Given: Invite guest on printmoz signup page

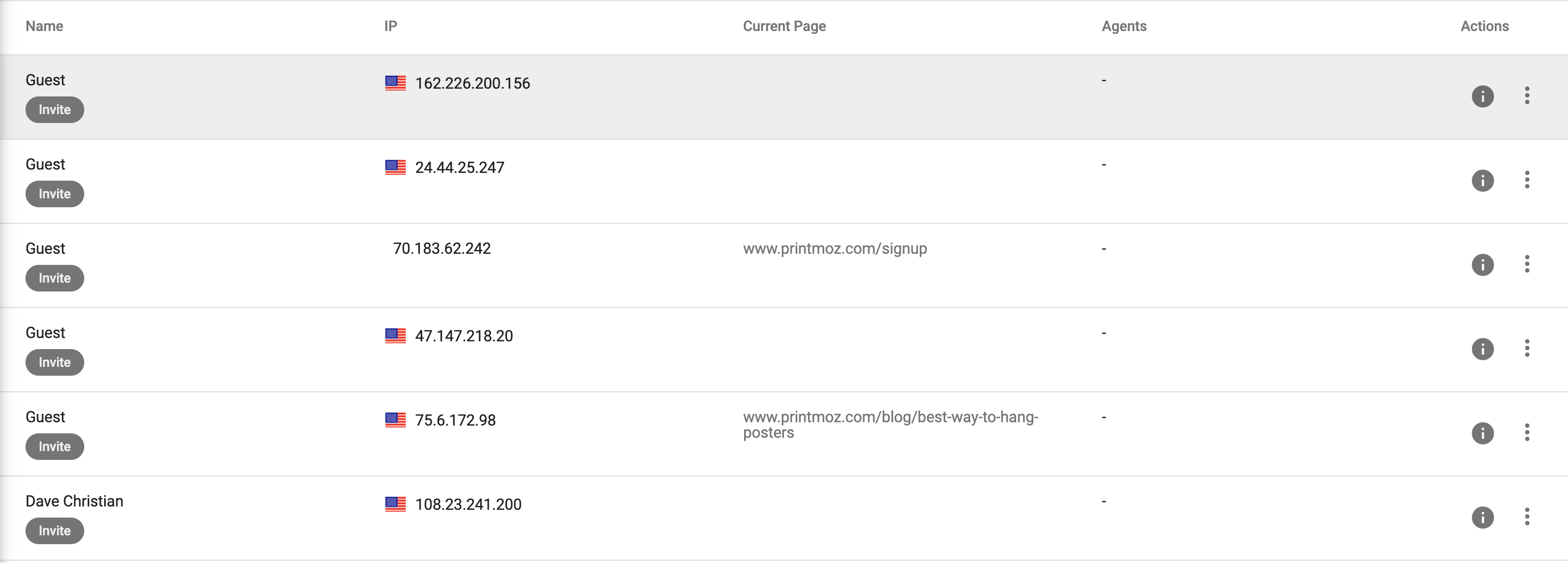Looking at the screenshot, I should tap(55, 278).
